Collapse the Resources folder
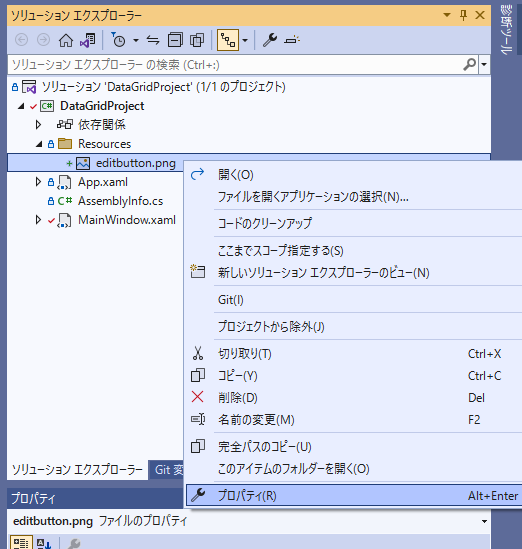The image size is (522, 549). pos(39,144)
